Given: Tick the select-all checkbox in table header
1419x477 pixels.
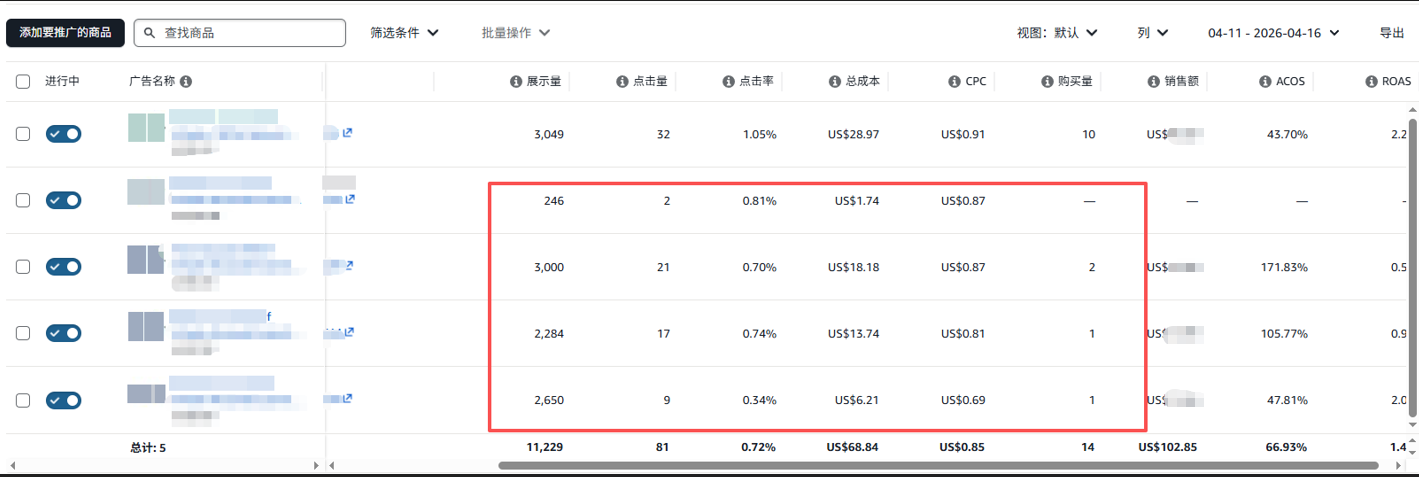Looking at the screenshot, I should 23,82.
